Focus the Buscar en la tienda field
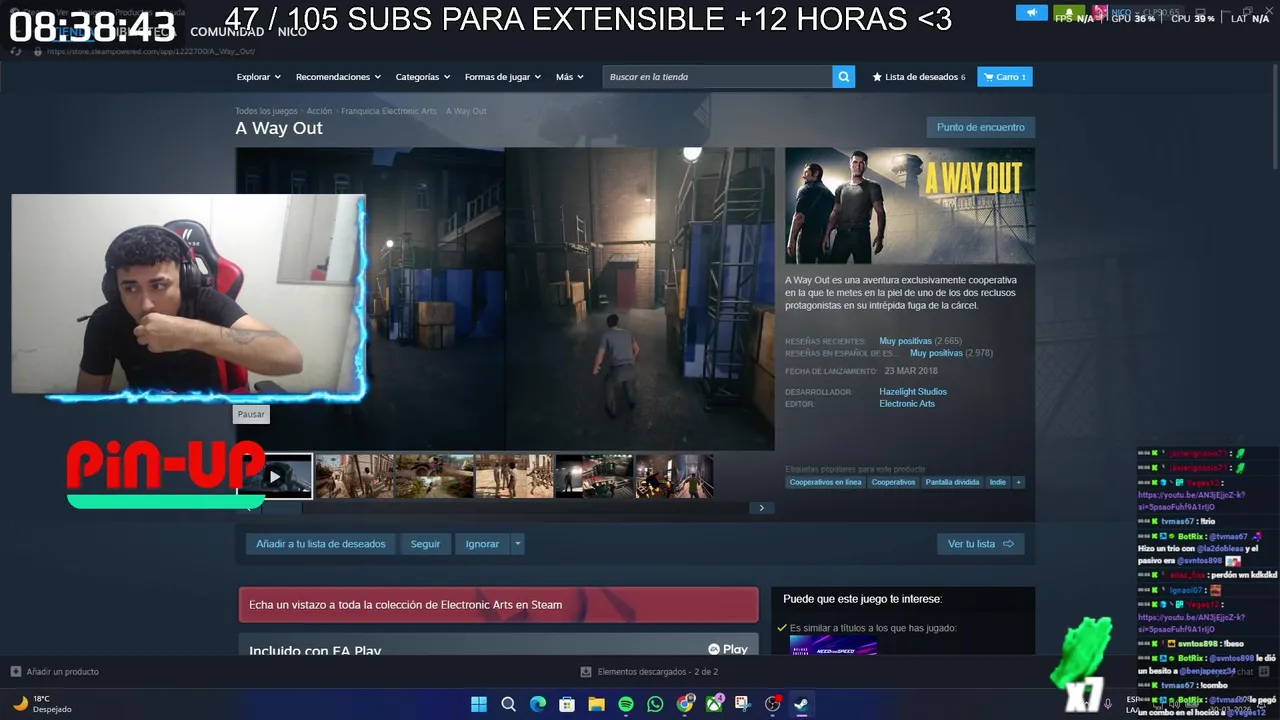1280x720 pixels. pyautogui.click(x=717, y=77)
